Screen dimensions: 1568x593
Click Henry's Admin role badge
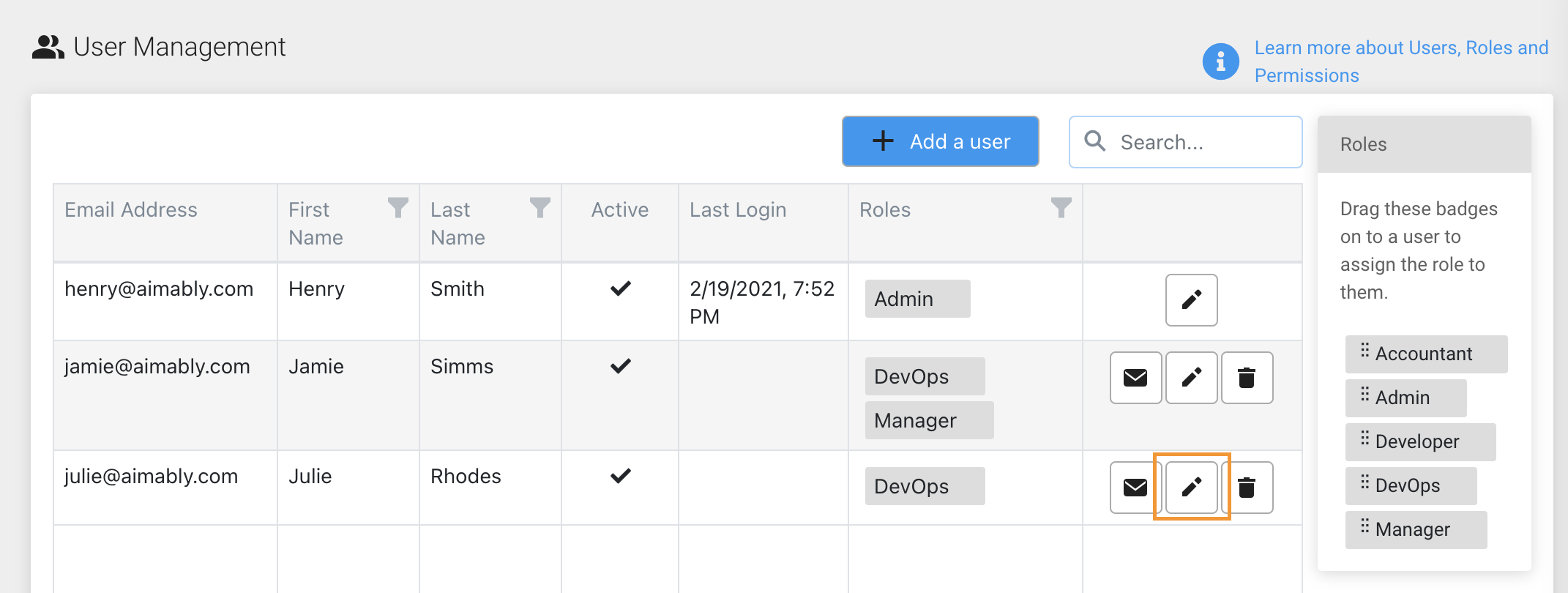(x=917, y=299)
